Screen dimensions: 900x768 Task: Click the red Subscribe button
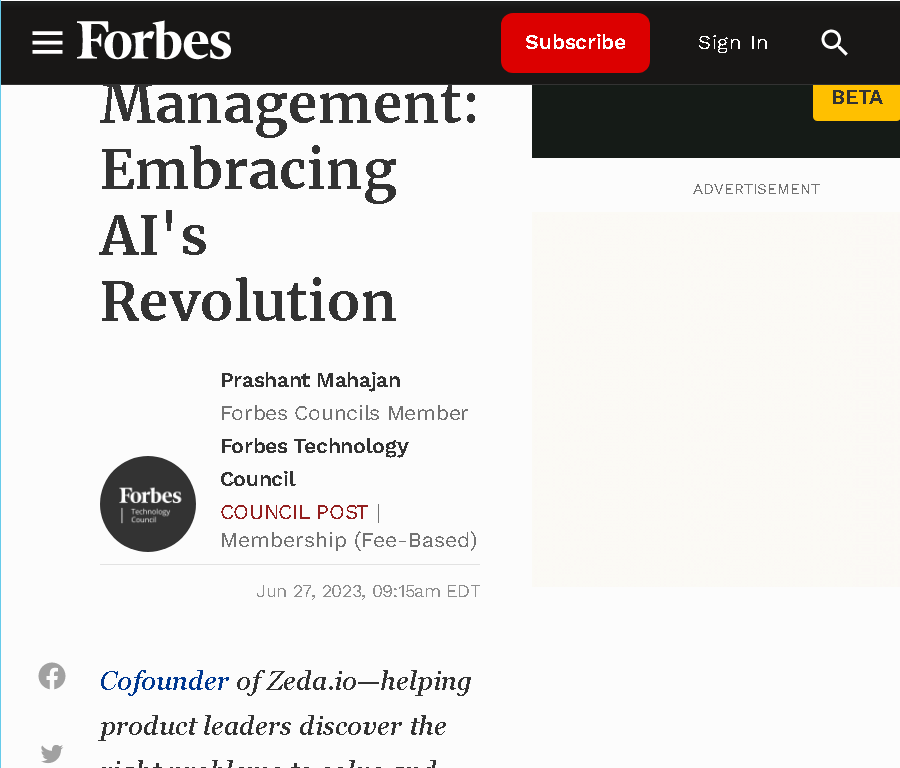575,43
